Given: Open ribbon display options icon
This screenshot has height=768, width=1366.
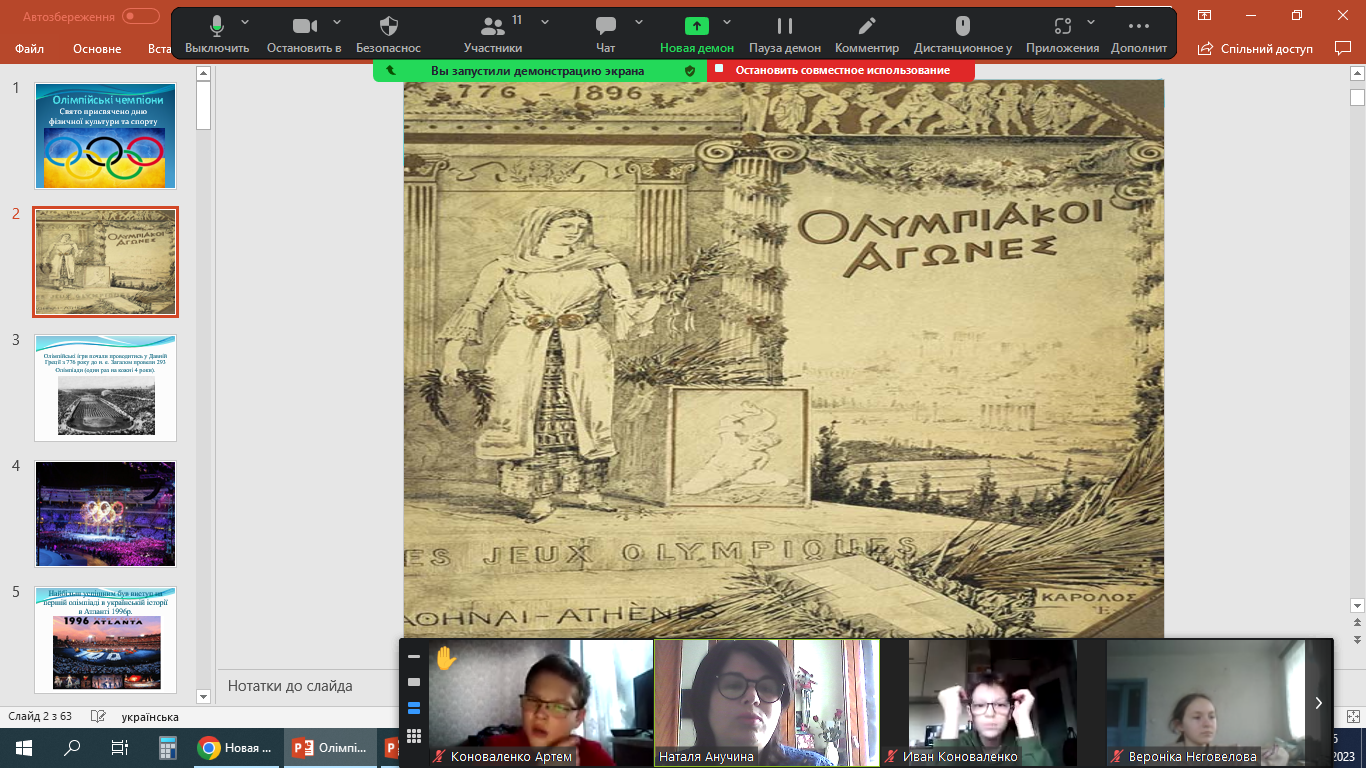Looking at the screenshot, I should (1205, 15).
